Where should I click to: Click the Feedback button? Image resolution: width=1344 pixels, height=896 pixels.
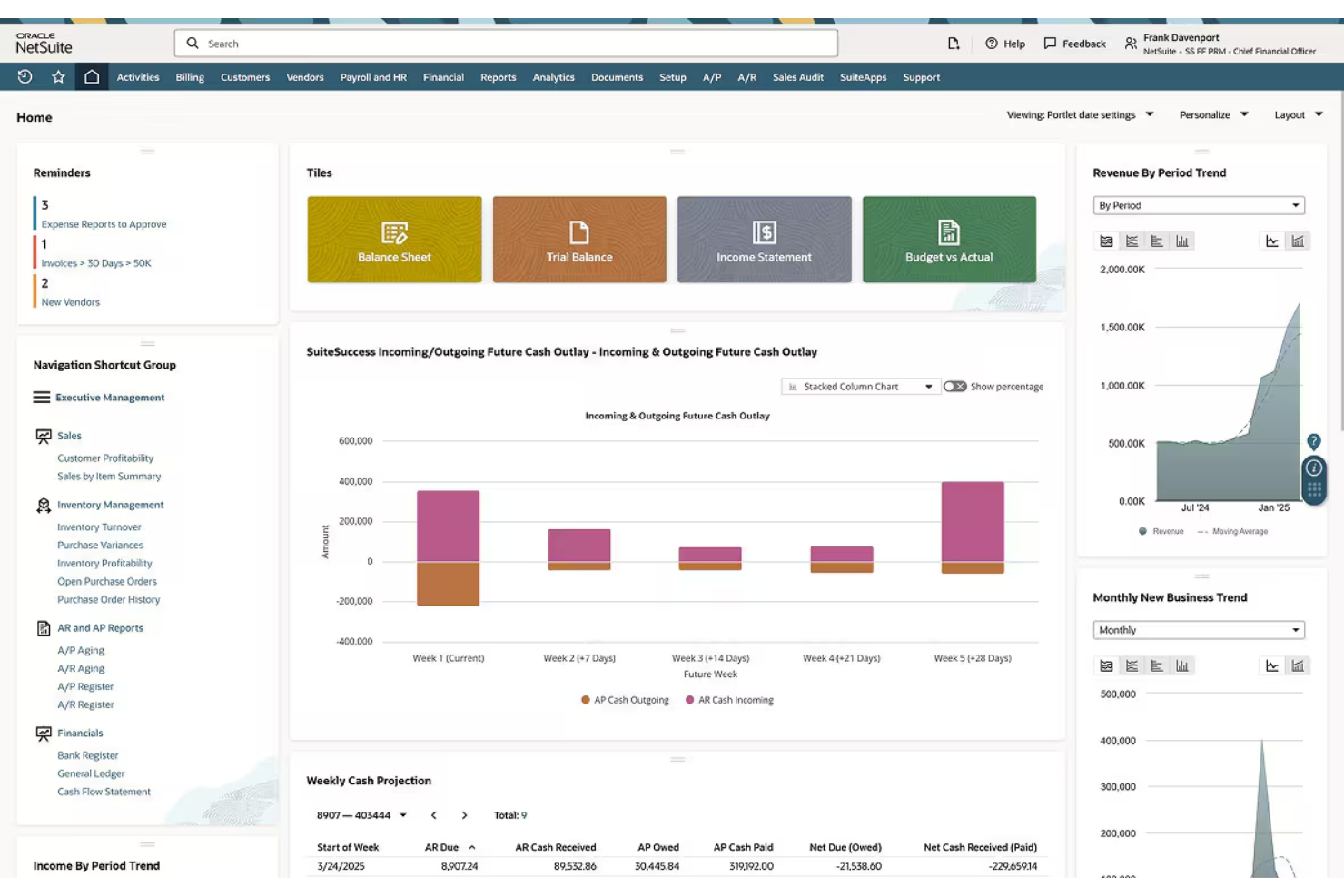[x=1074, y=43]
